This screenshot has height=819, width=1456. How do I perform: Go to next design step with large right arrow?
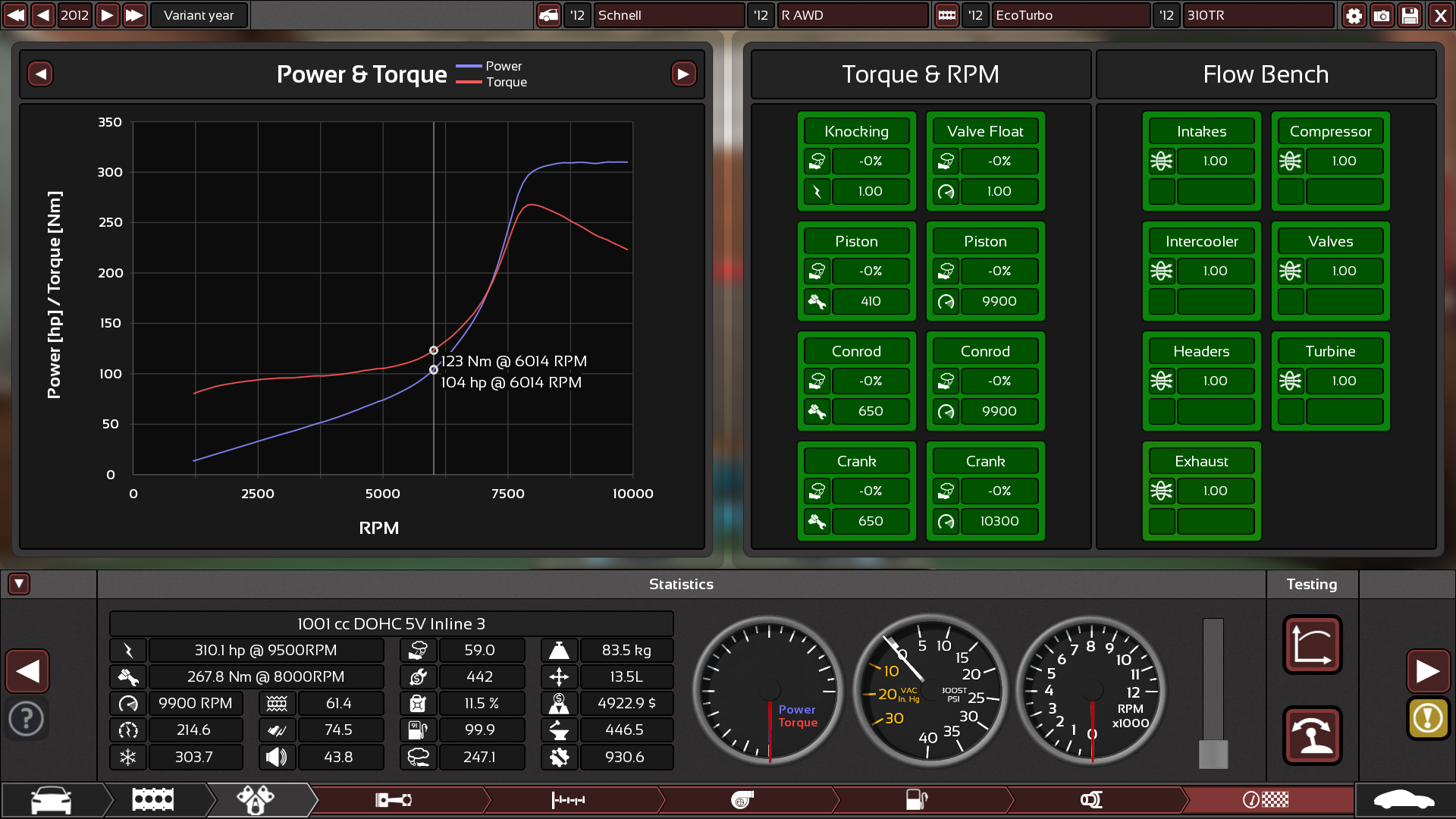(x=1428, y=671)
